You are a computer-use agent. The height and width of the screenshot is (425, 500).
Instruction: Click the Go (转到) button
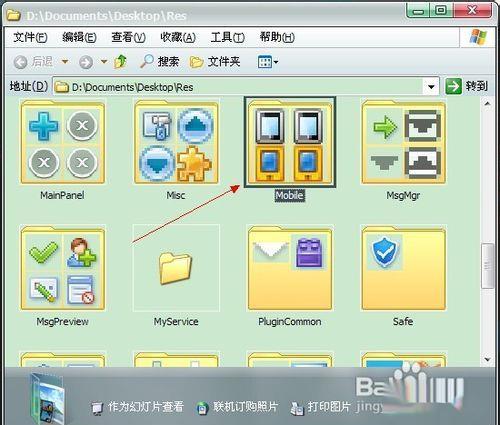tap(467, 86)
